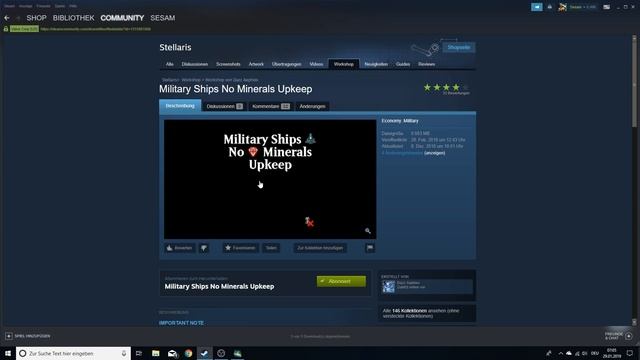This screenshot has height=360, width=640.
Task: Open the Kommentare tab
Action: [271, 106]
